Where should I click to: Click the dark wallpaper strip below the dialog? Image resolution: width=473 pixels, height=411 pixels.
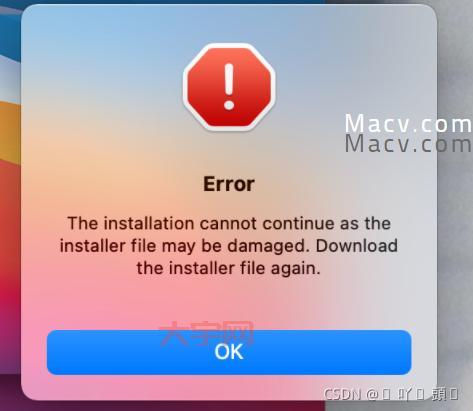[x=167, y=406]
